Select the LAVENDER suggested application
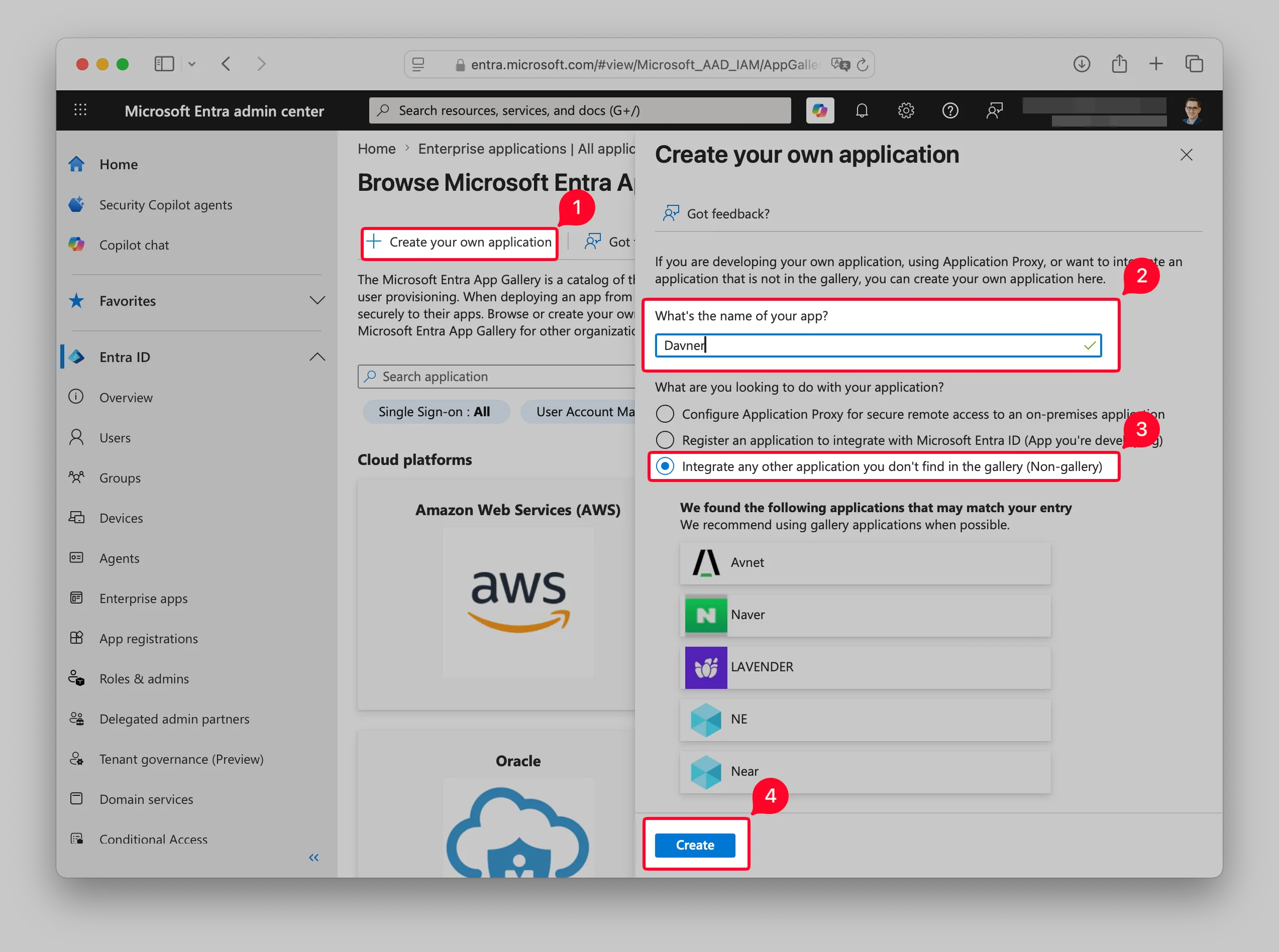The height and width of the screenshot is (952, 1279). tap(865, 667)
